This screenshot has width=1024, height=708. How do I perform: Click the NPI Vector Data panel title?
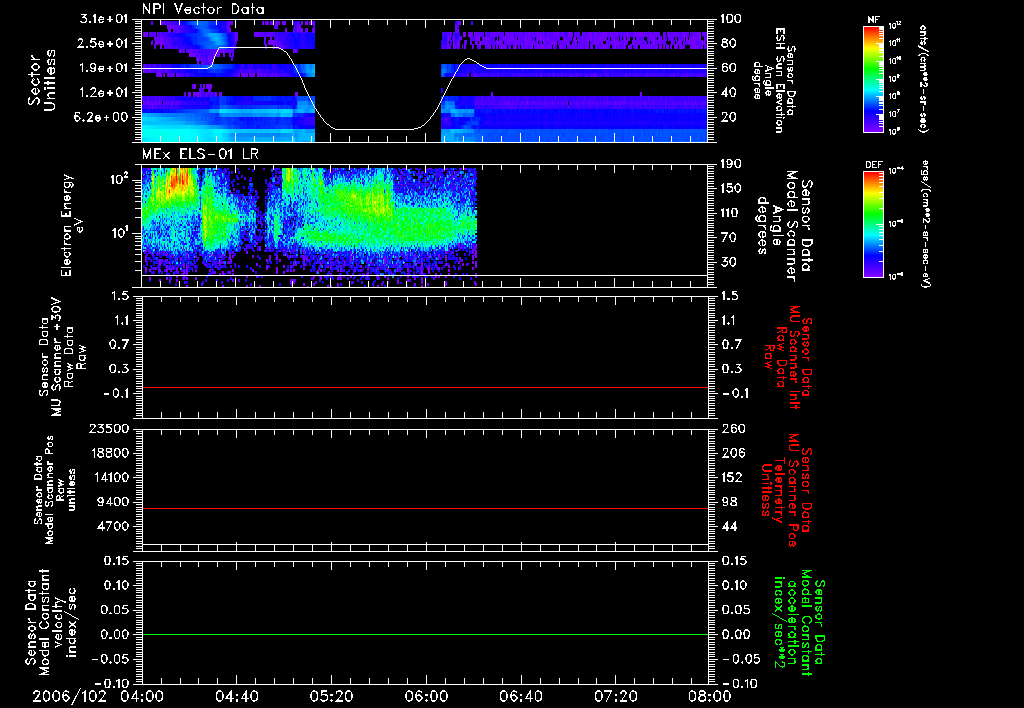pyautogui.click(x=203, y=9)
